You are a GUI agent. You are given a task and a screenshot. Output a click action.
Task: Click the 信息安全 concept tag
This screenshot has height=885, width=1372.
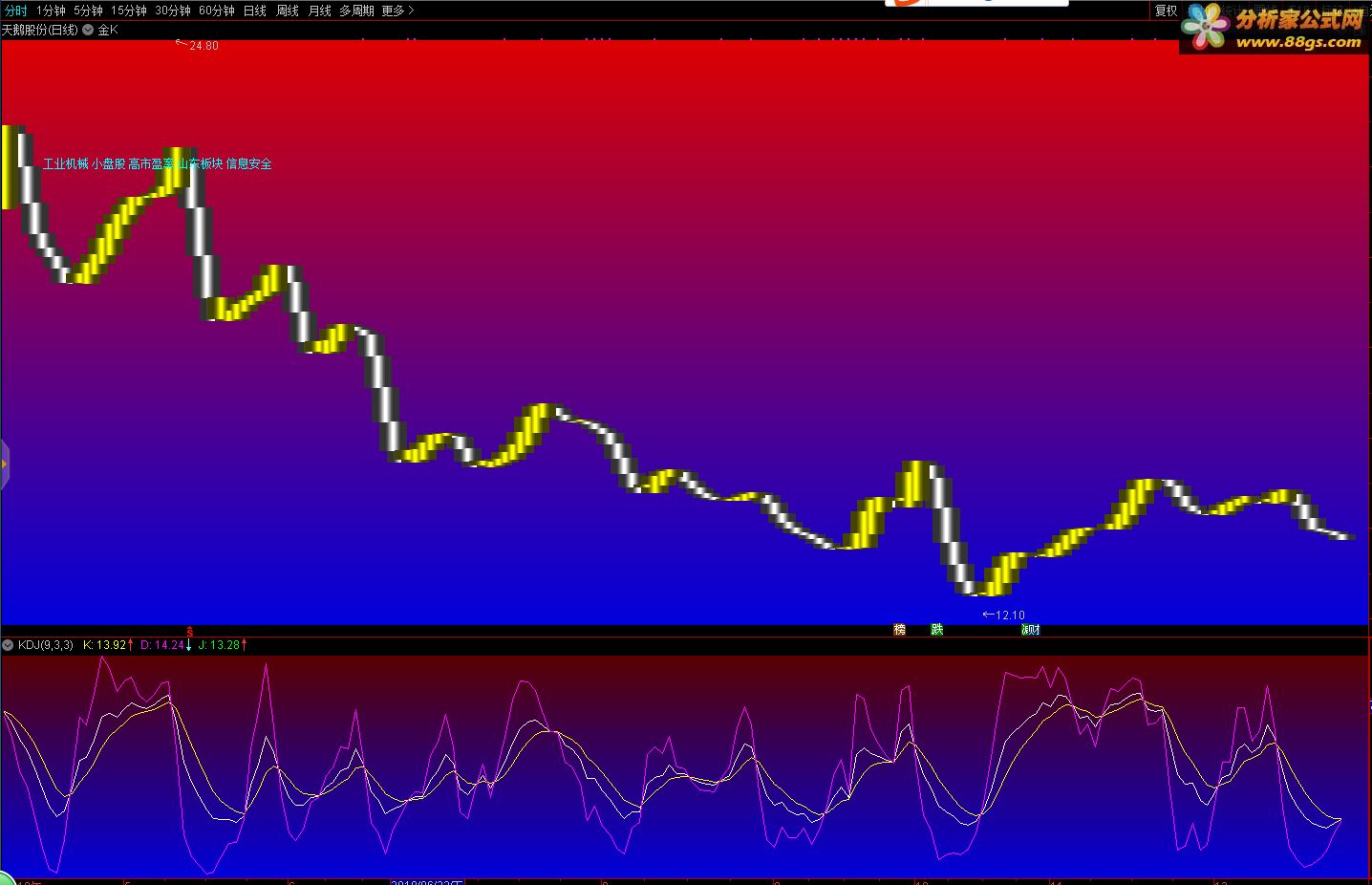[x=249, y=163]
